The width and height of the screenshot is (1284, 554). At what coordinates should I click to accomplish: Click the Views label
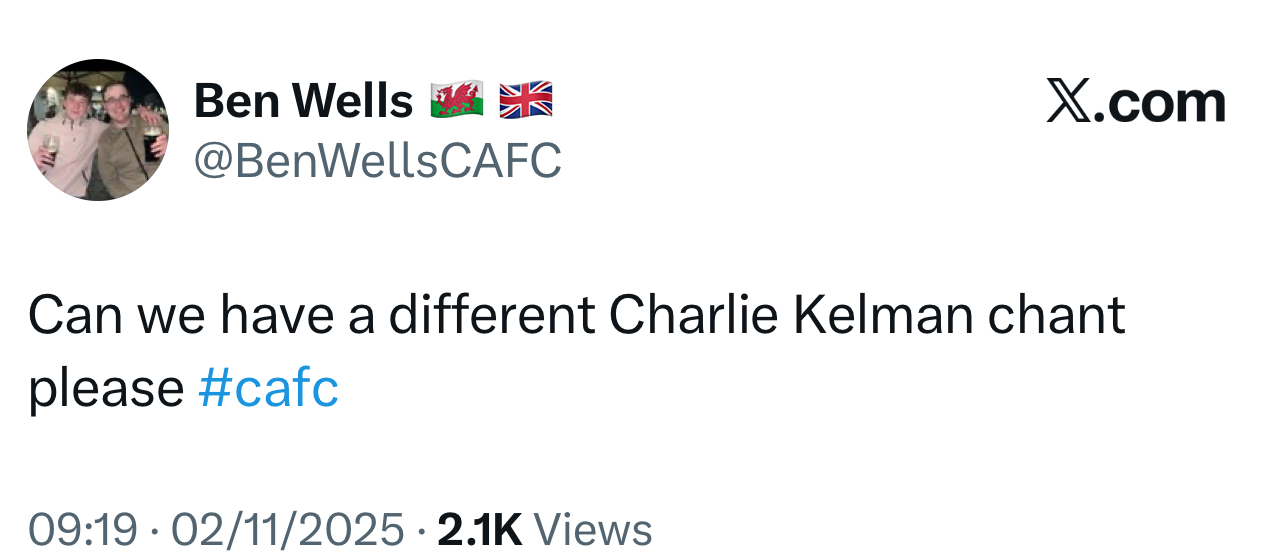[x=593, y=529]
